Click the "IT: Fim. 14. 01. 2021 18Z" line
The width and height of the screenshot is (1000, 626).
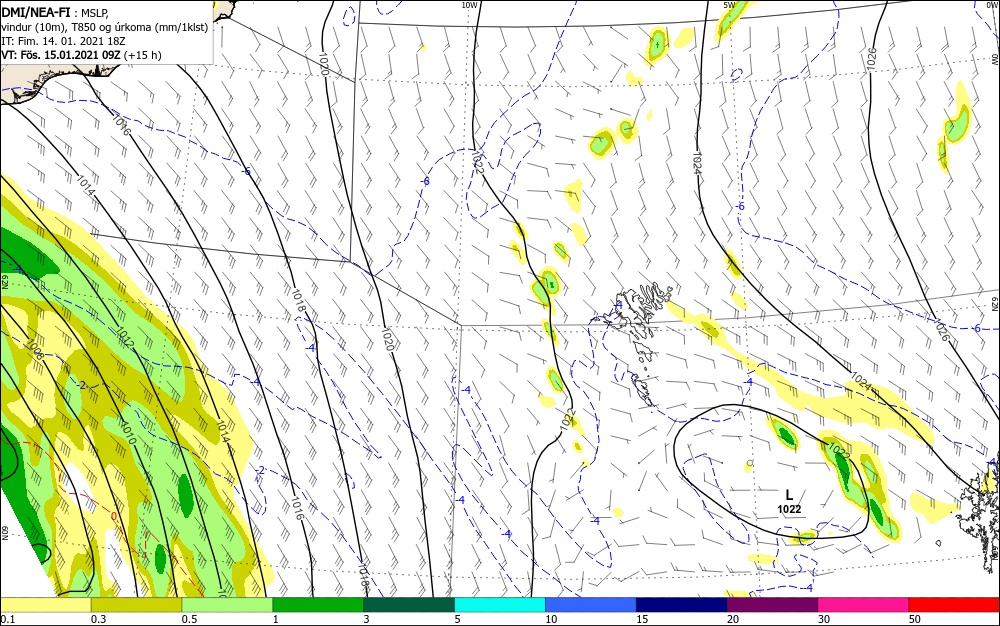point(62,41)
